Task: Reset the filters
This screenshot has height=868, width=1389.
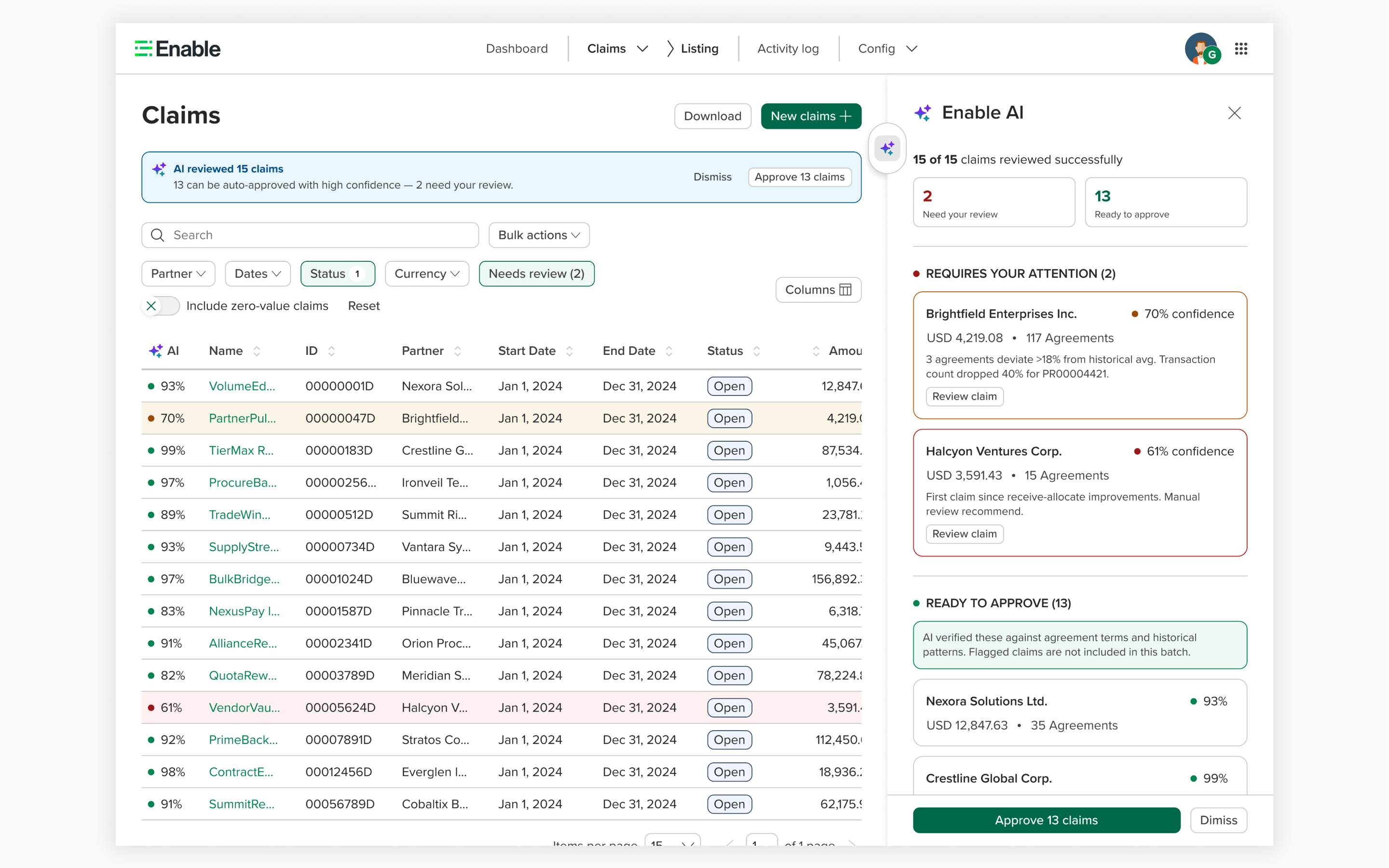Action: pyautogui.click(x=364, y=306)
